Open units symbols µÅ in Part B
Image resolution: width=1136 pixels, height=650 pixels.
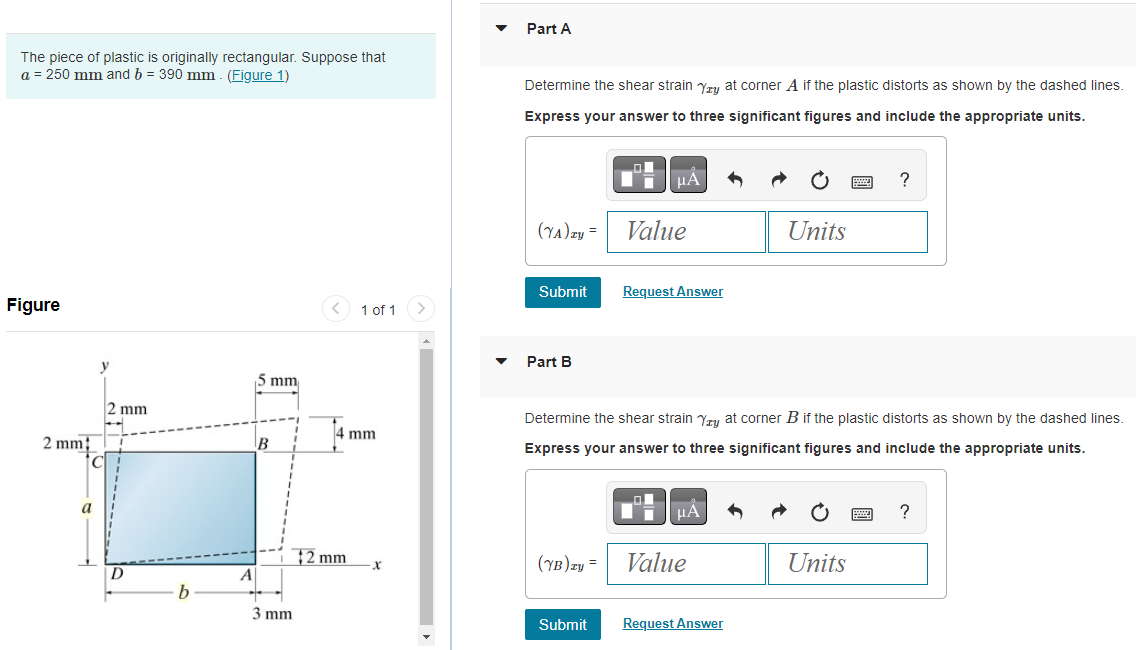[x=688, y=507]
